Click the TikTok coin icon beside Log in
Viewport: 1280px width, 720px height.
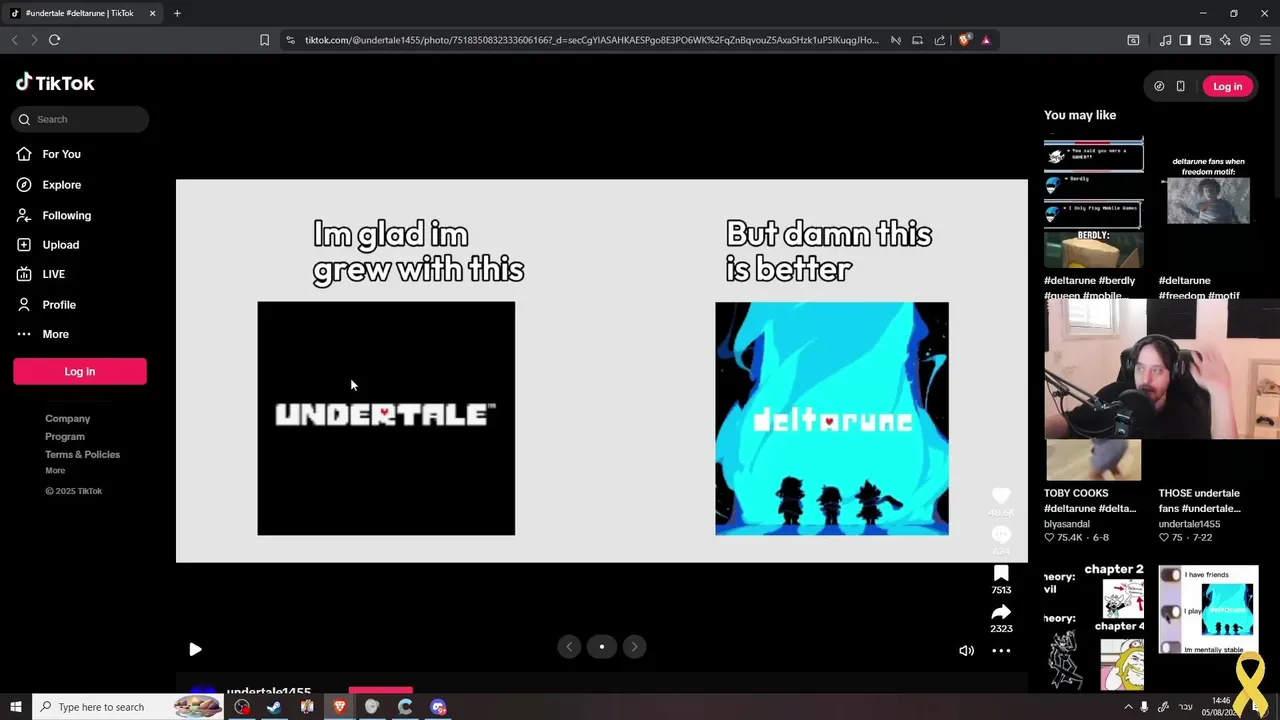pos(1159,86)
